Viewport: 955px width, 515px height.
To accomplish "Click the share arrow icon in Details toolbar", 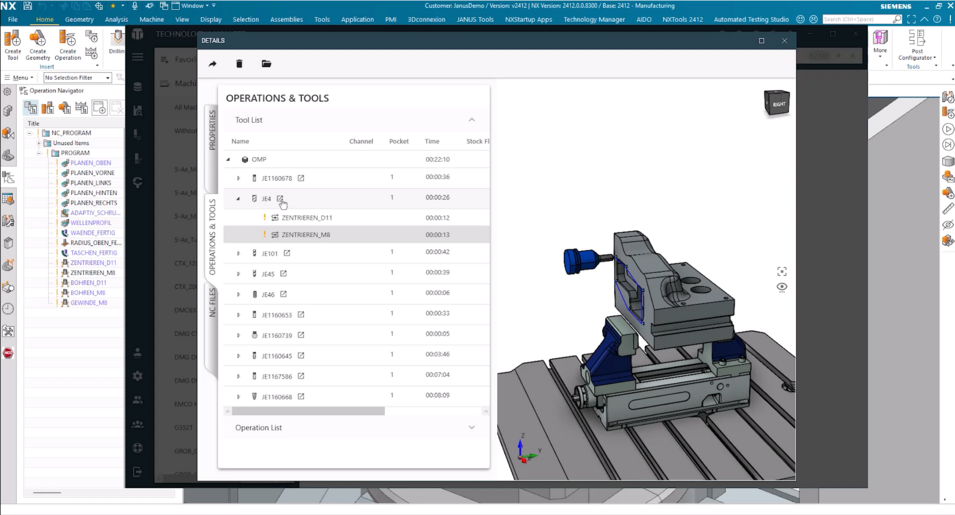I will point(213,64).
